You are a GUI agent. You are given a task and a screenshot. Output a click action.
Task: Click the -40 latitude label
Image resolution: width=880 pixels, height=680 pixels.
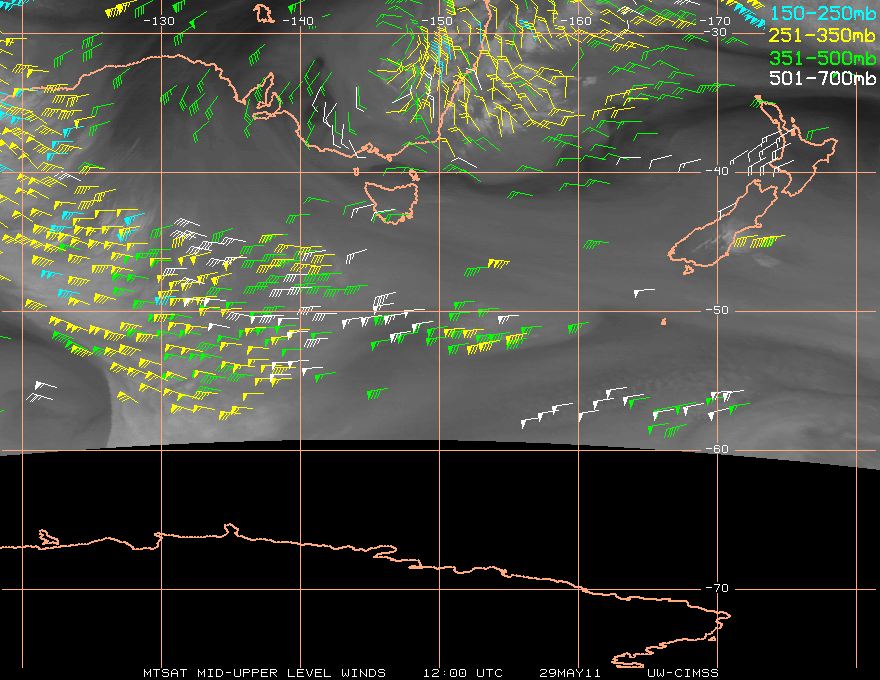pyautogui.click(x=717, y=171)
